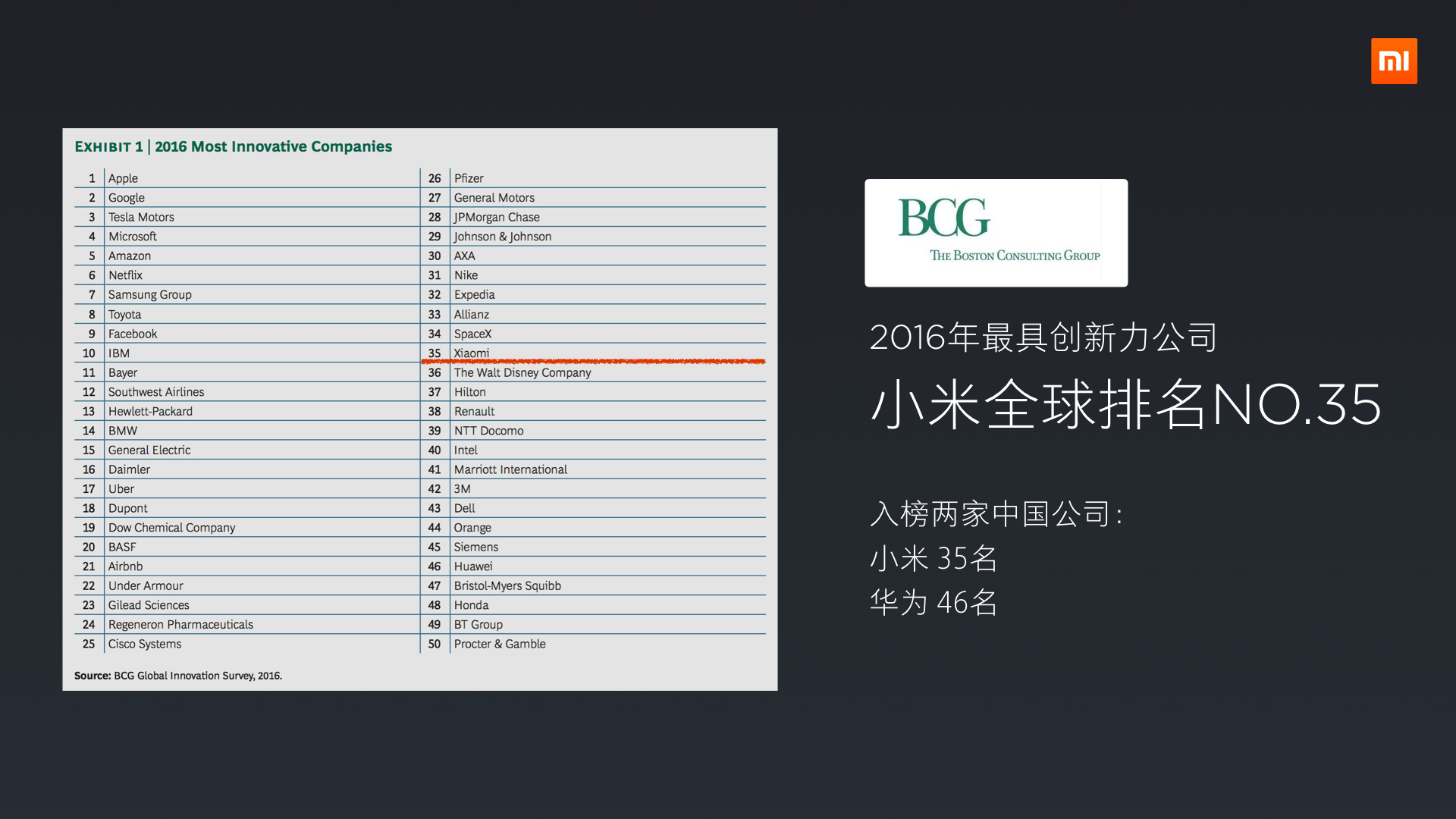Click The Boston Consulting Group text
This screenshot has width=1456, height=819.
(x=1015, y=256)
